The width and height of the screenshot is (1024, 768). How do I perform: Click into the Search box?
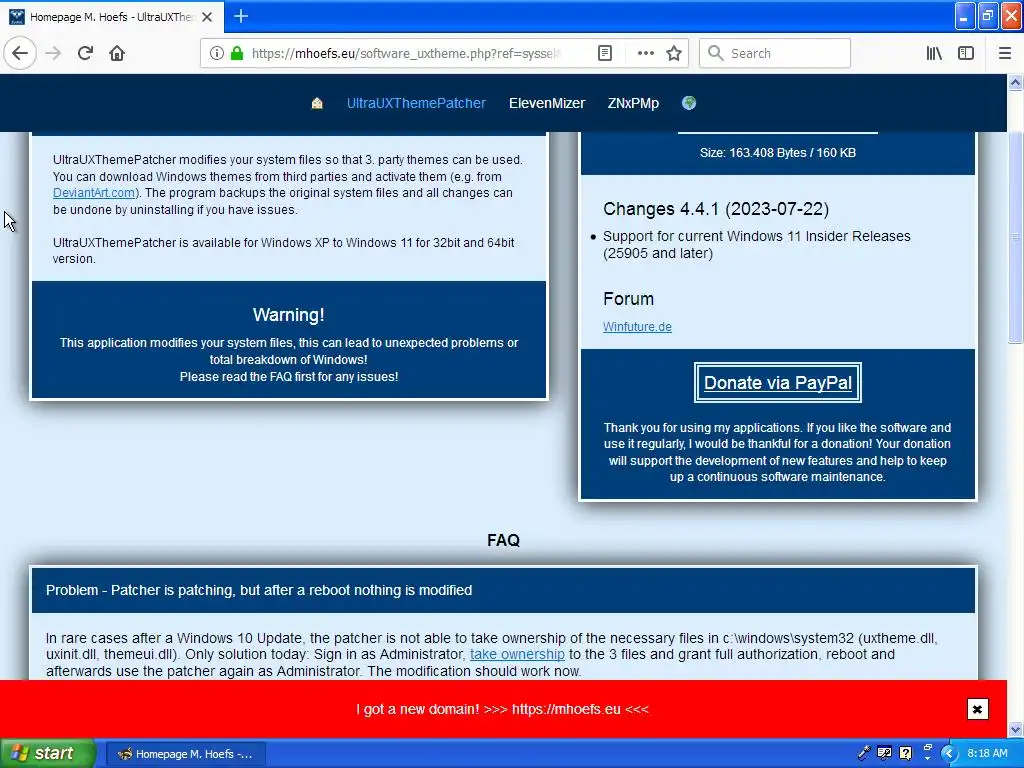(x=775, y=54)
